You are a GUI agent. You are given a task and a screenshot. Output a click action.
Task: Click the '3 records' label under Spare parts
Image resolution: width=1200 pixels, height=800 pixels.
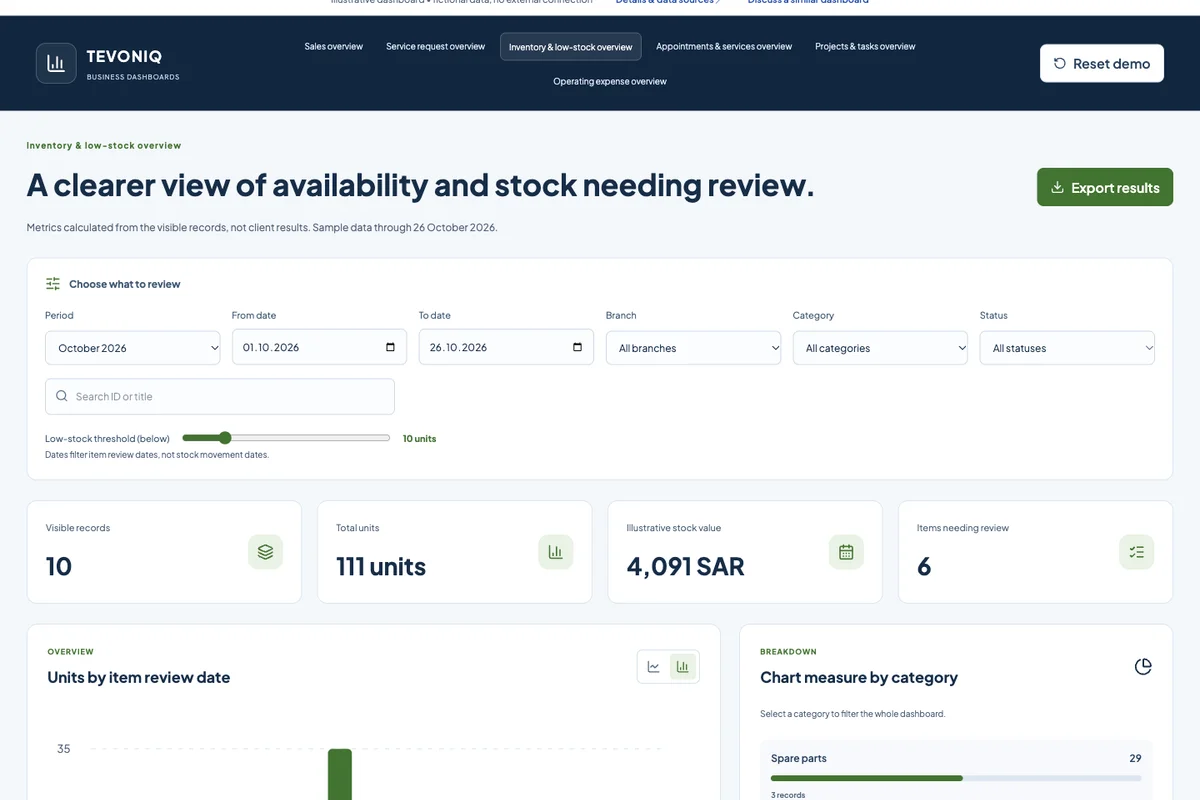coord(788,795)
